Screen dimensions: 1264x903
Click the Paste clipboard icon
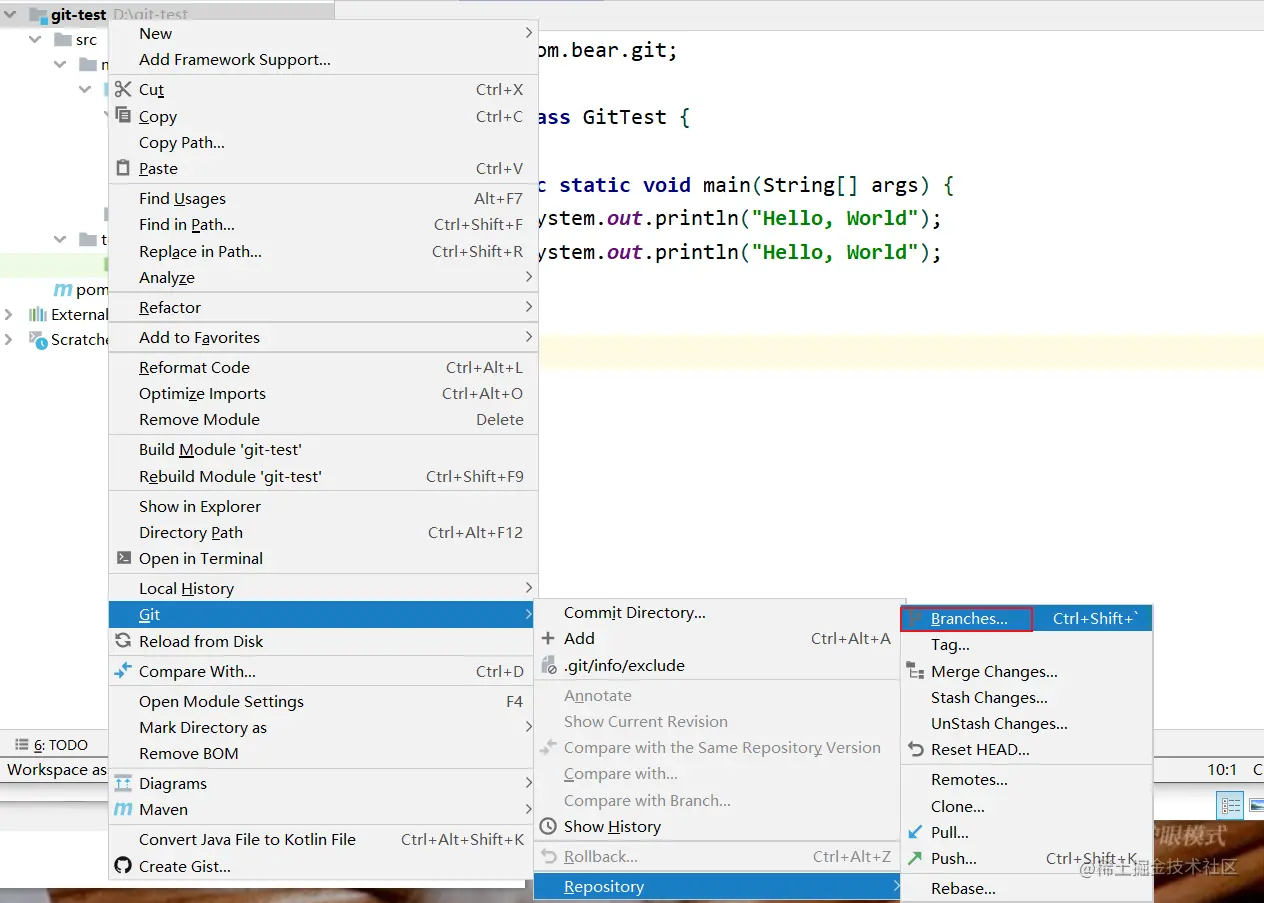click(x=123, y=168)
